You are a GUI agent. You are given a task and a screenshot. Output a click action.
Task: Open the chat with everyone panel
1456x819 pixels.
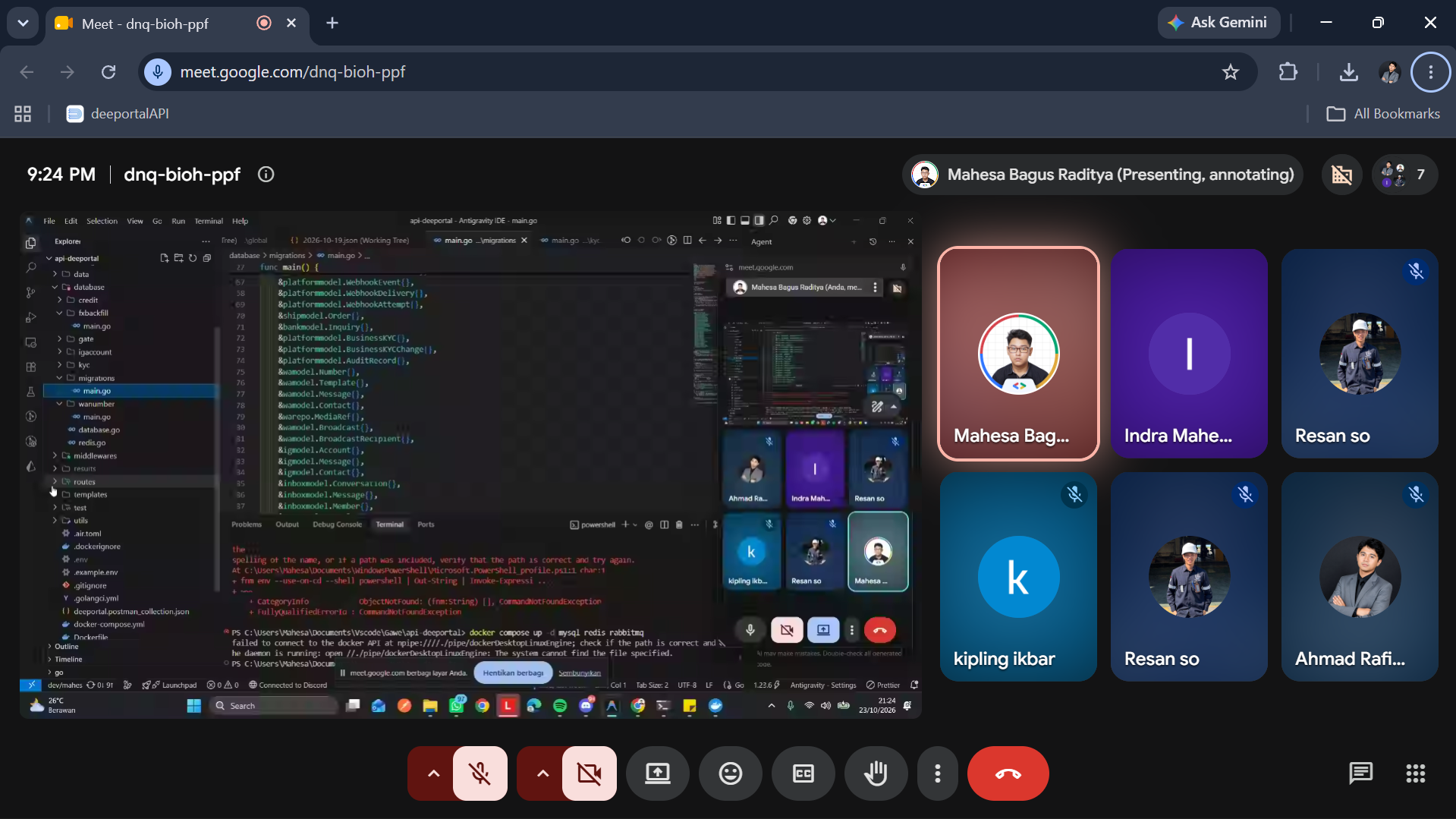point(1360,773)
